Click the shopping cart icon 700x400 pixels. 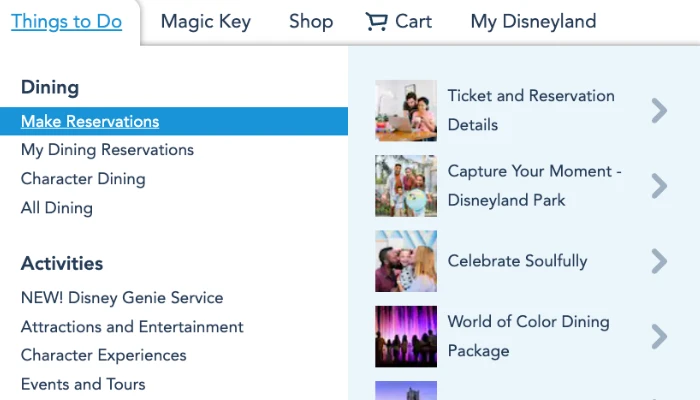tap(376, 21)
